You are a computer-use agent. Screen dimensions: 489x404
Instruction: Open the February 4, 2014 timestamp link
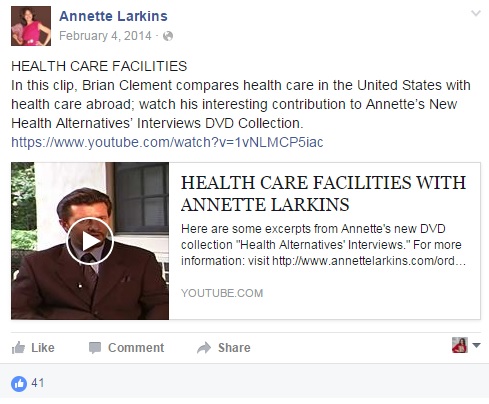pyautogui.click(x=105, y=36)
